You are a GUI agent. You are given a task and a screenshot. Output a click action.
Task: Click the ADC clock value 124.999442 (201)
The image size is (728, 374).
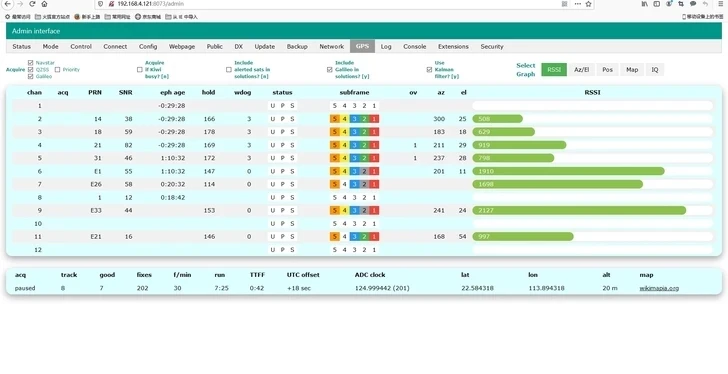(382, 288)
